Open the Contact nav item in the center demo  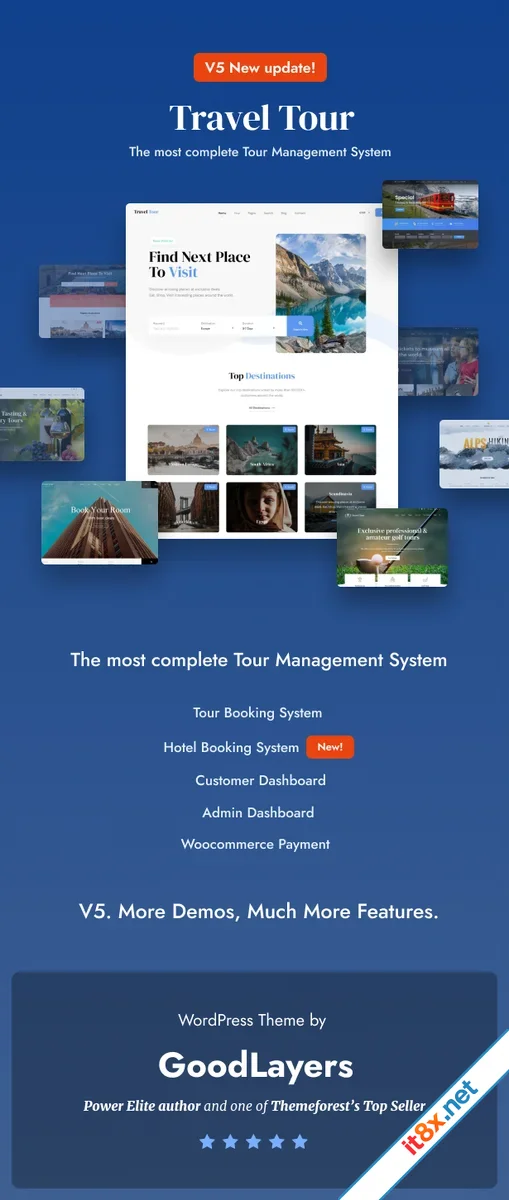300,213
